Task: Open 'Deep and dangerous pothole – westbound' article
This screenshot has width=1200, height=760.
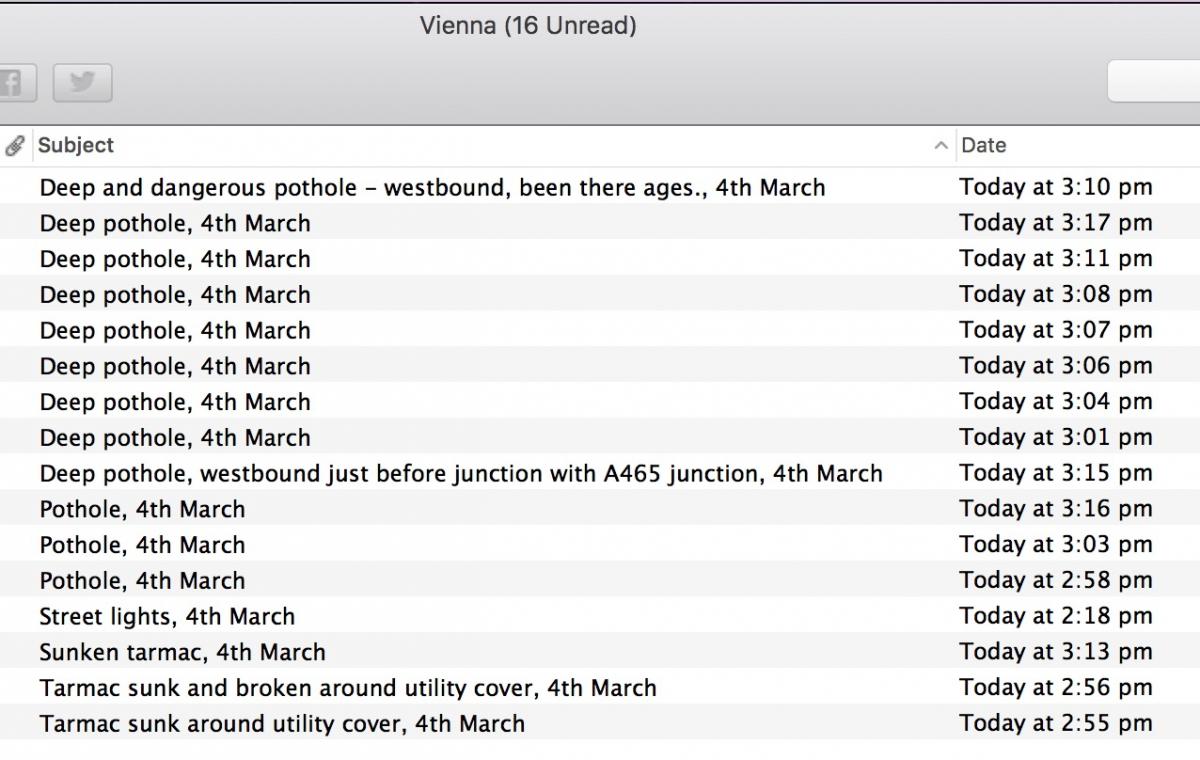Action: click(432, 188)
